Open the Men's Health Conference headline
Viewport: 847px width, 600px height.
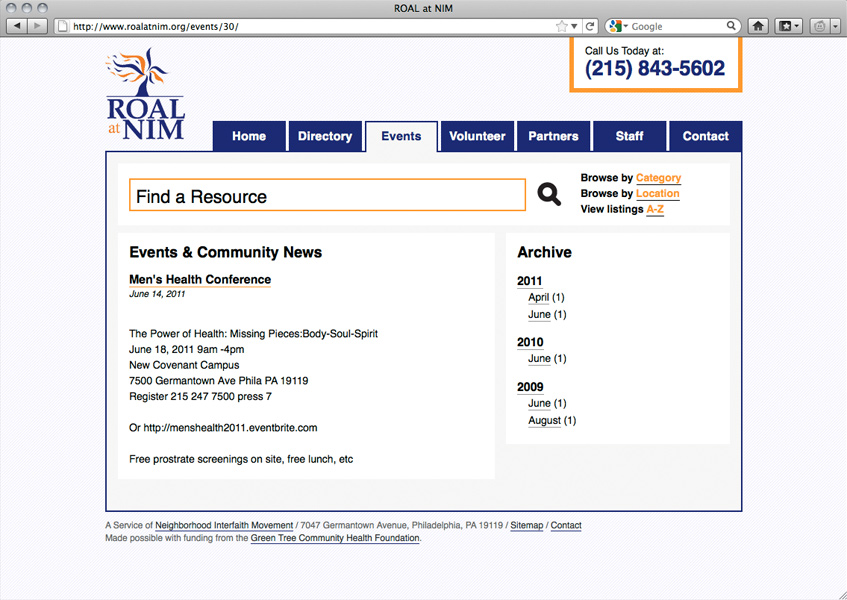tap(200, 279)
